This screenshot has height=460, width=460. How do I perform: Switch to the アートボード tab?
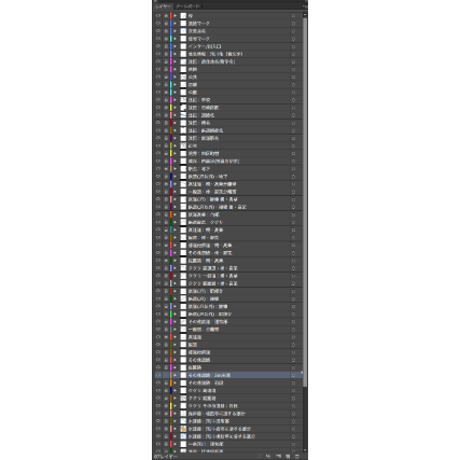(x=188, y=6)
